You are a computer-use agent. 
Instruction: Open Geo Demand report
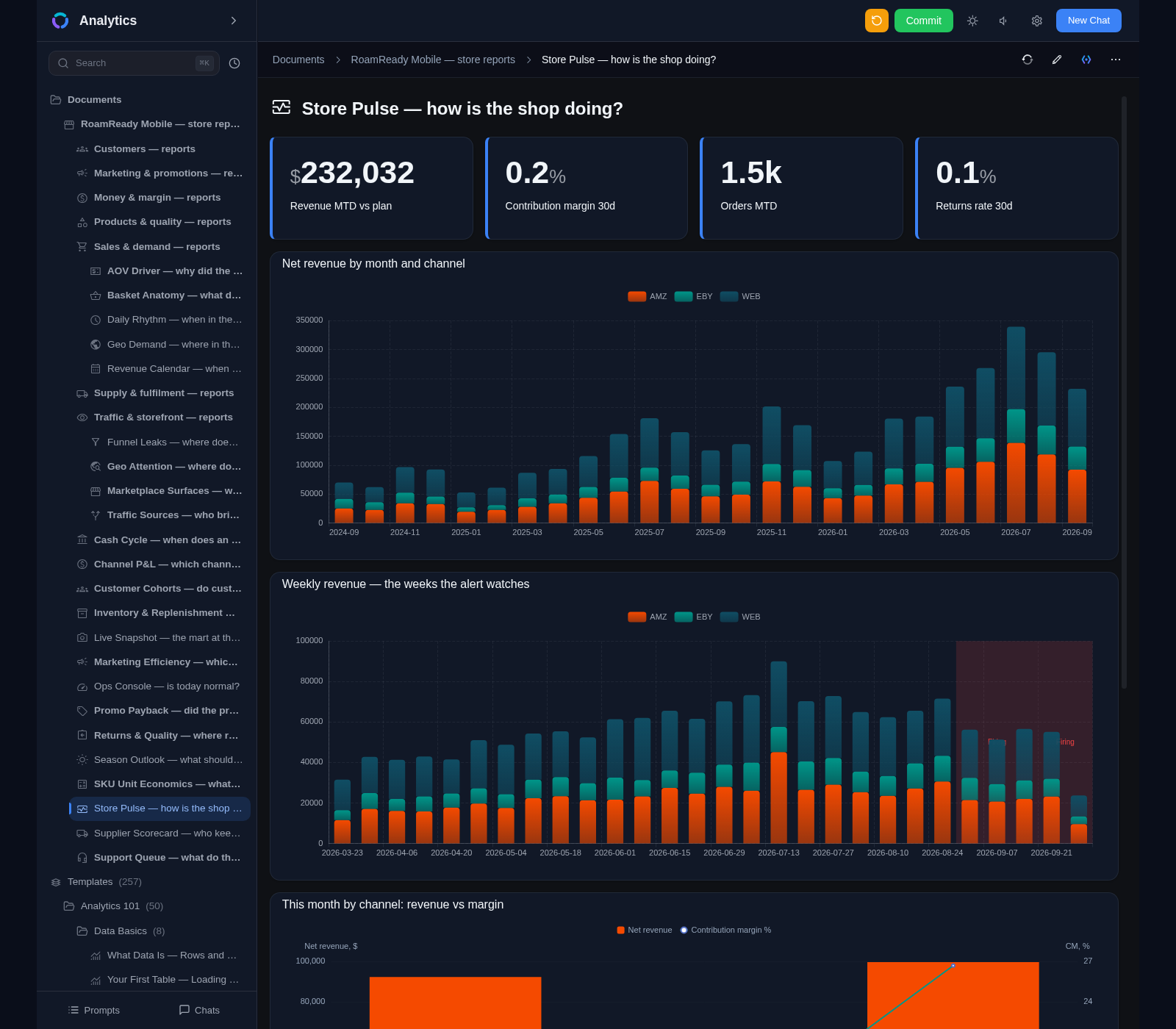(x=166, y=345)
